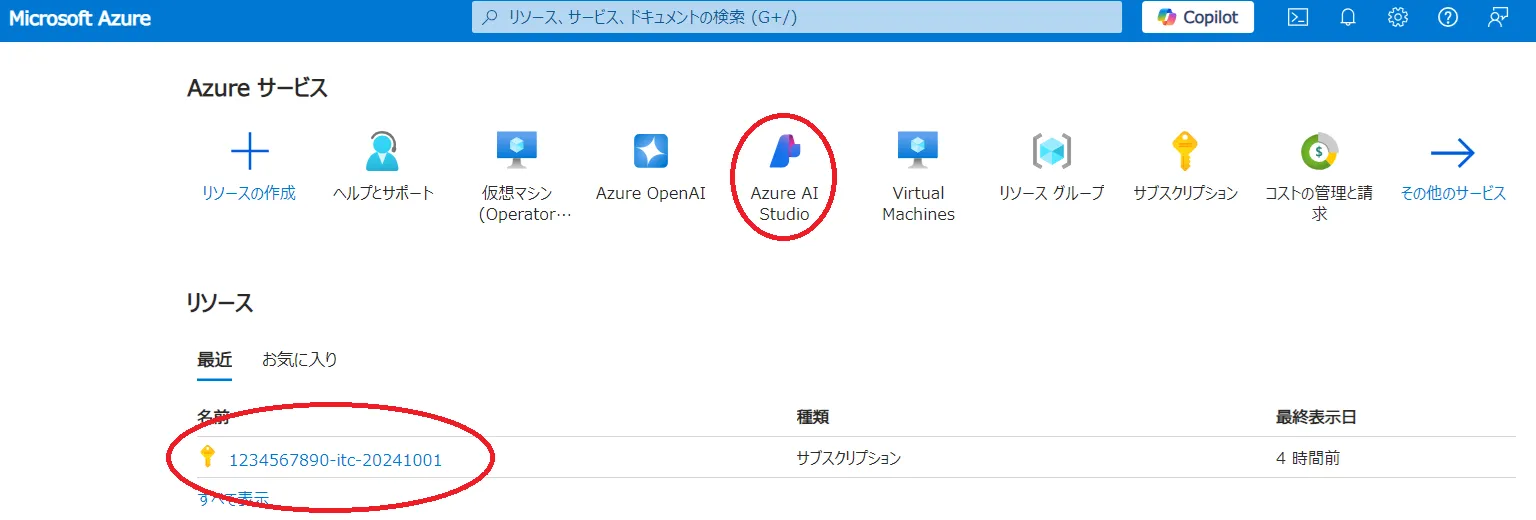Open the feedback icon in header
The image size is (1536, 520).
(x=1497, y=17)
